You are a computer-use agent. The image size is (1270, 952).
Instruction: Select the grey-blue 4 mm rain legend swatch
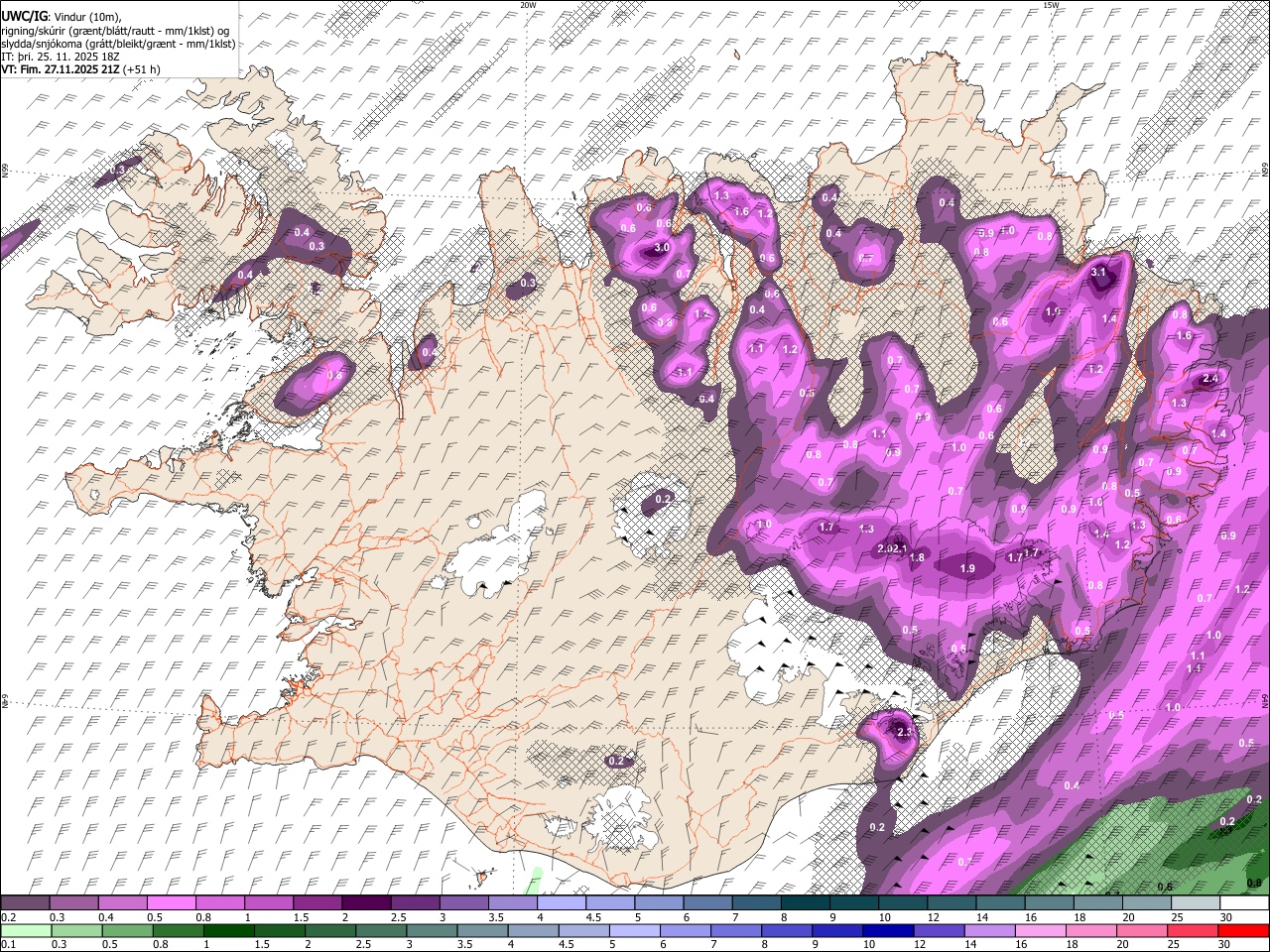pos(534,931)
